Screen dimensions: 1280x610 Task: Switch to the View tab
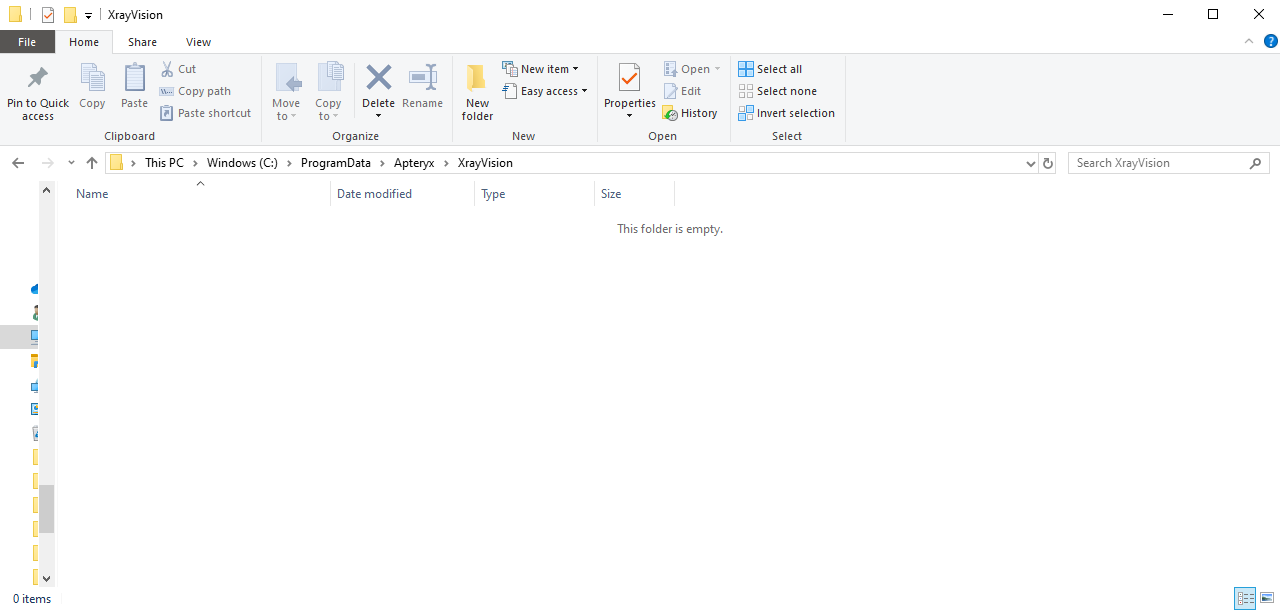(198, 42)
